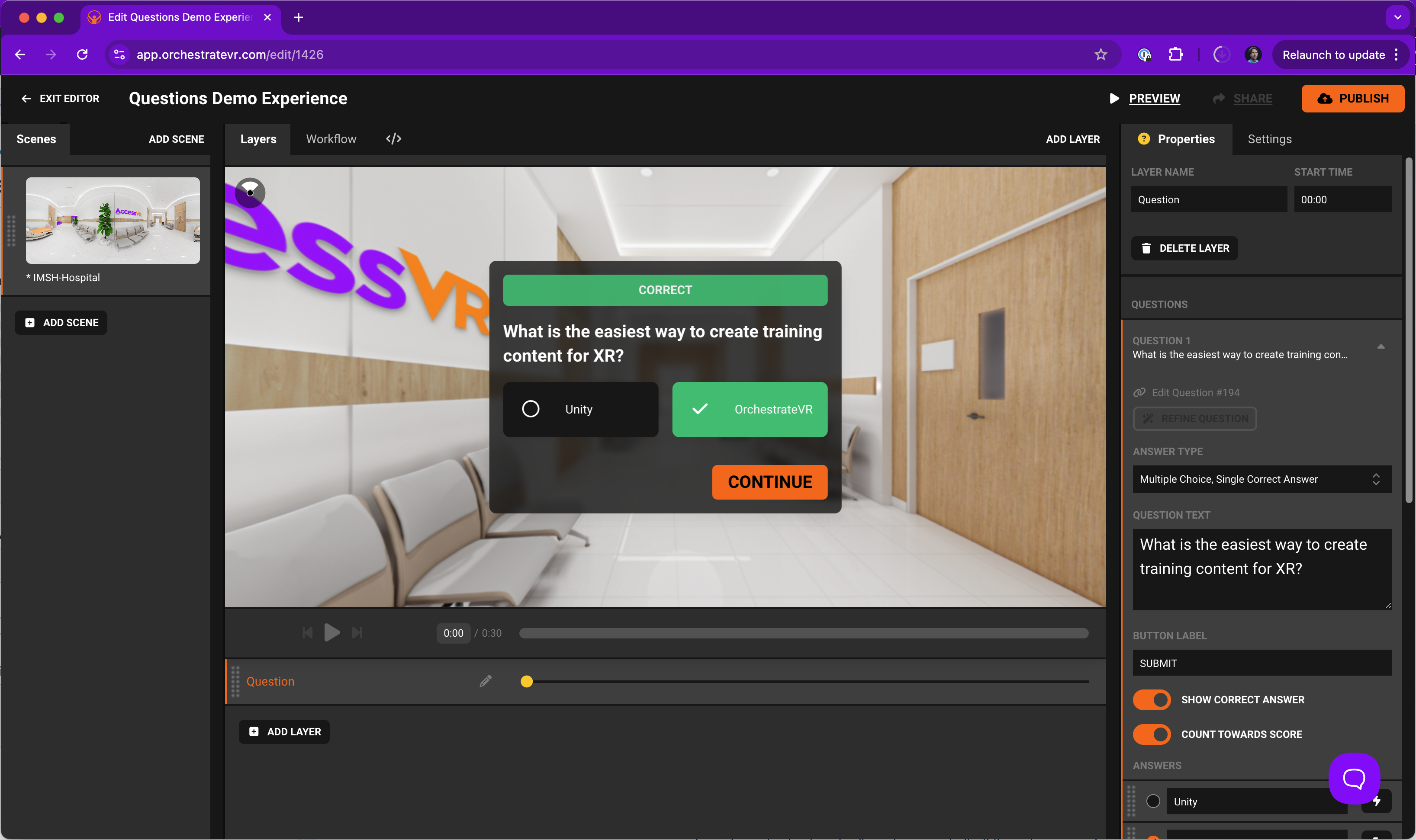1416x840 pixels.
Task: Click the Publish button
Action: tap(1352, 98)
